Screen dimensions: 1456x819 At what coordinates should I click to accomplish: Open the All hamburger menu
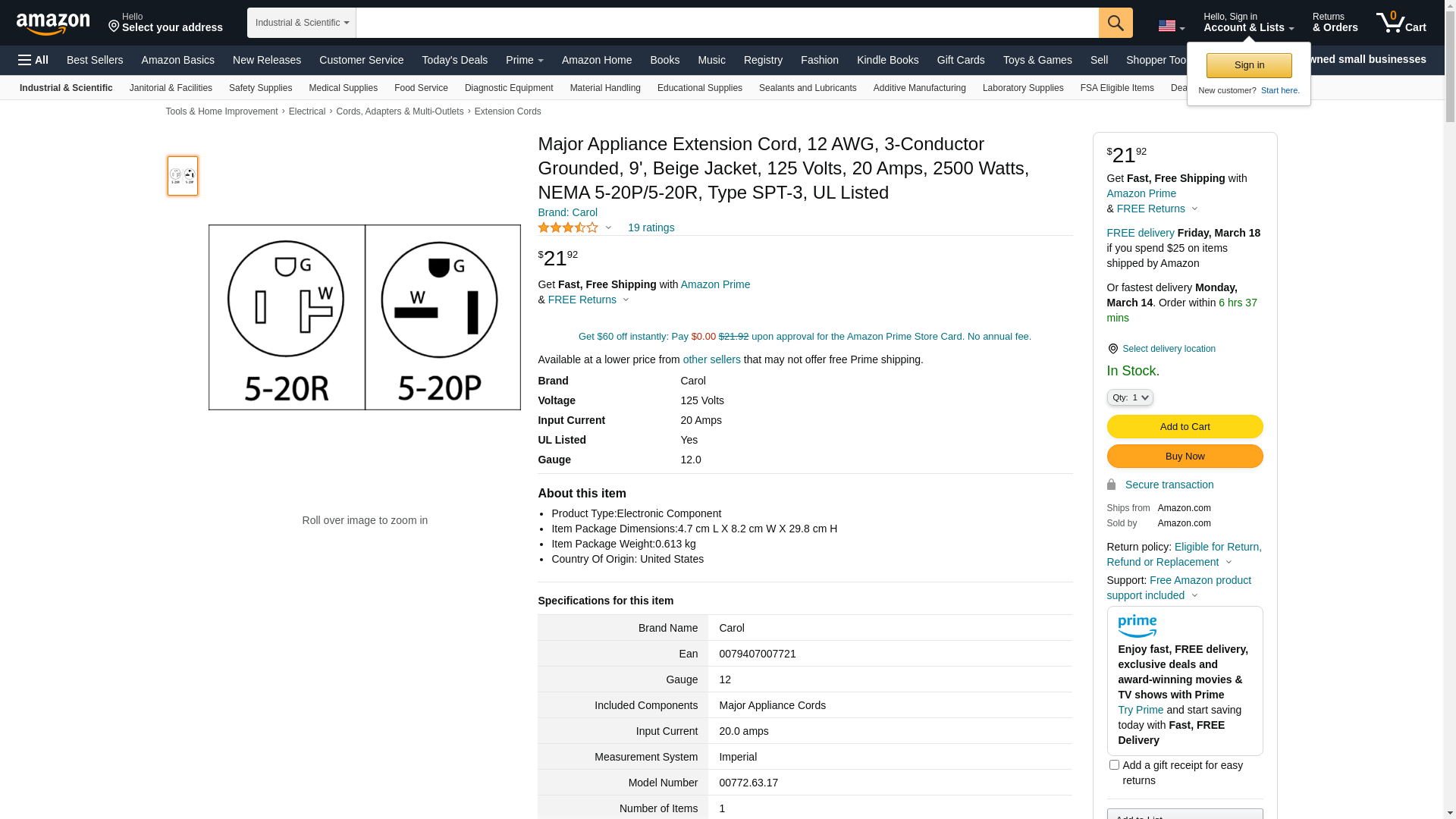[33, 60]
